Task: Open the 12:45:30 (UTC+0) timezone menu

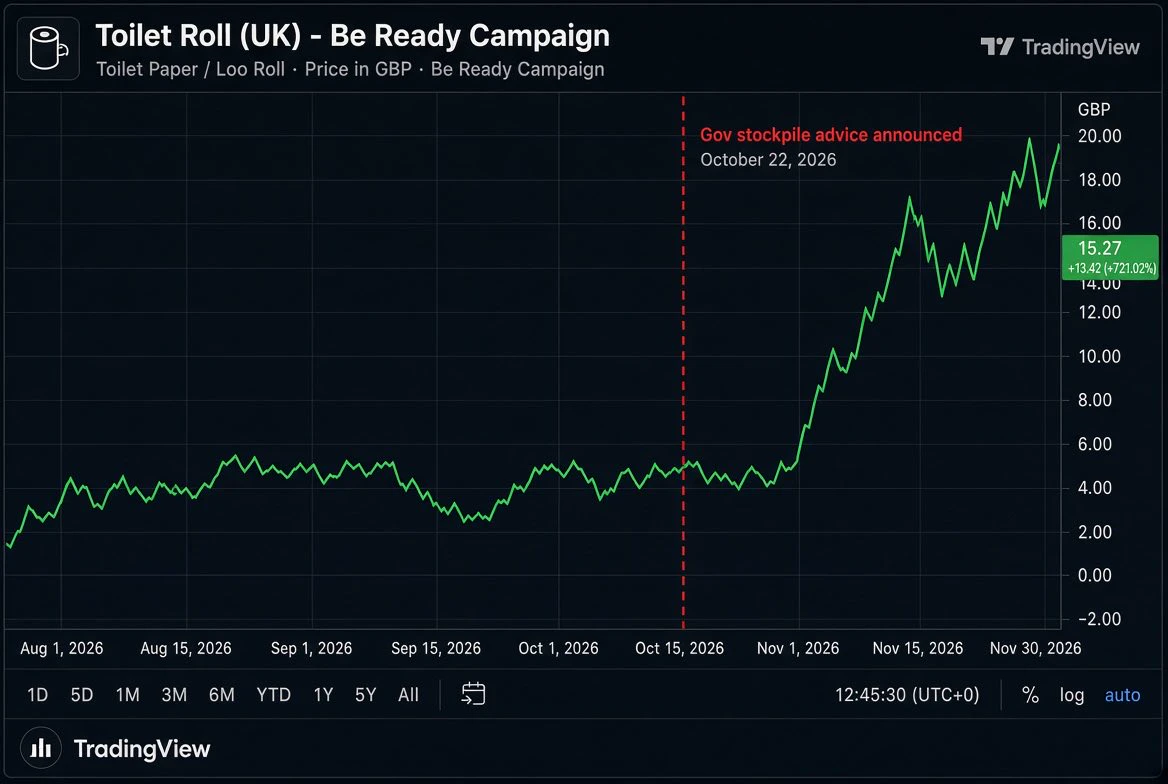Action: point(907,695)
